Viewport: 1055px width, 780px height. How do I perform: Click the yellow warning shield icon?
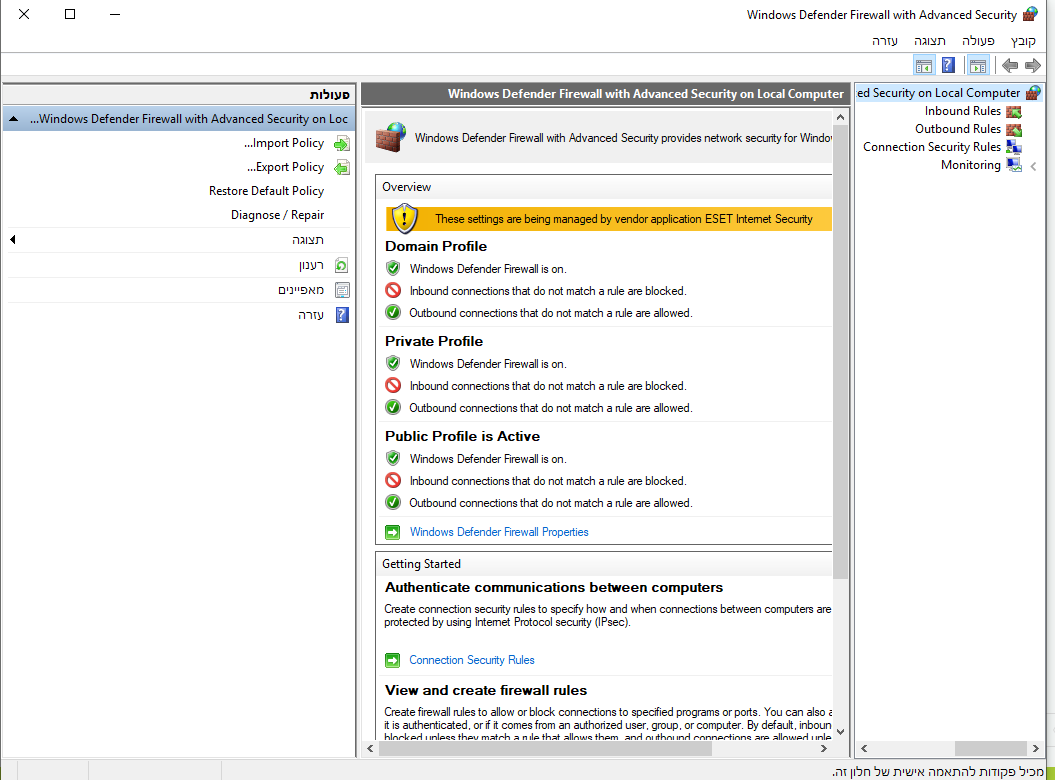[x=404, y=218]
